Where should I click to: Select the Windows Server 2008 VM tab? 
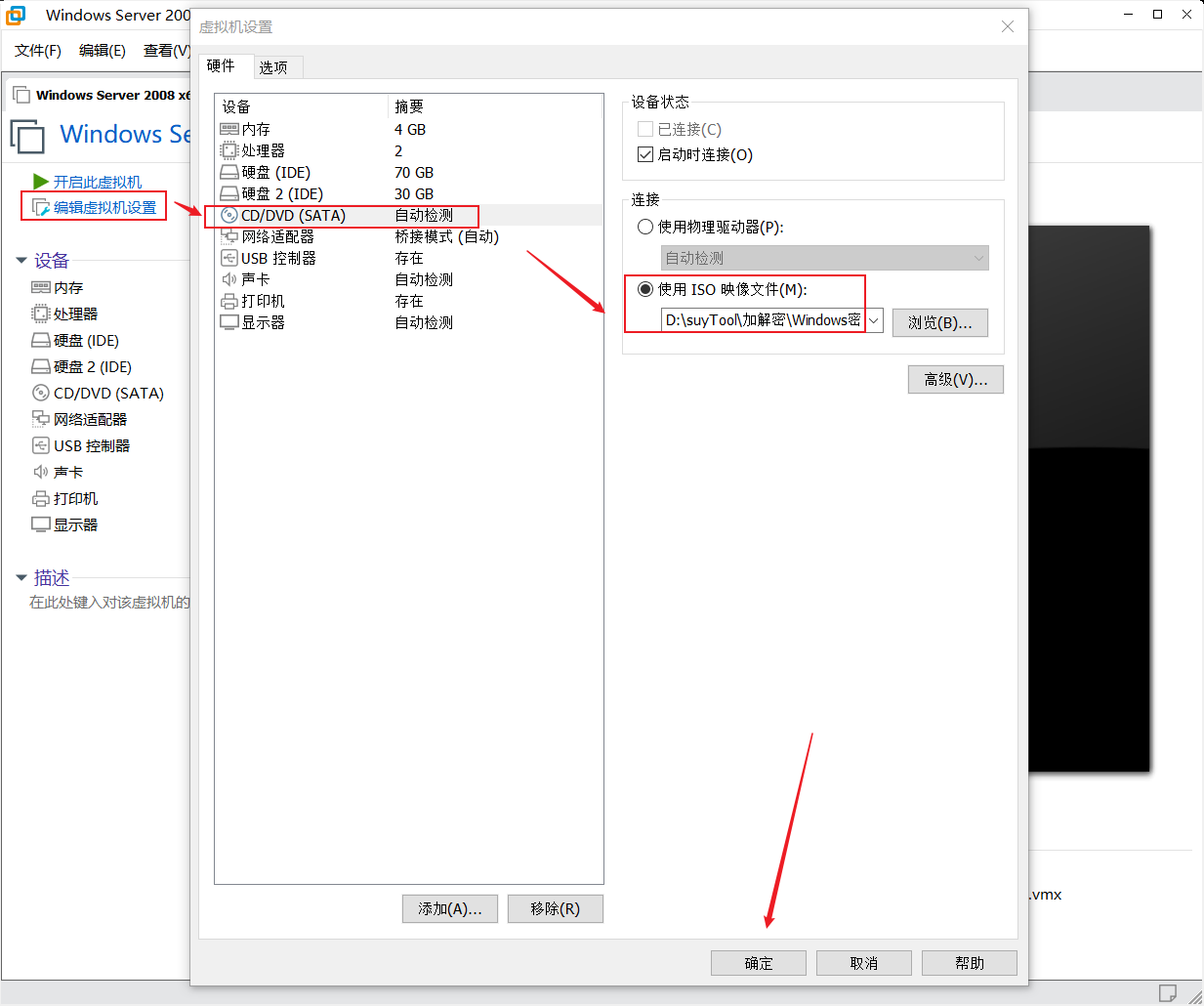tap(102, 95)
